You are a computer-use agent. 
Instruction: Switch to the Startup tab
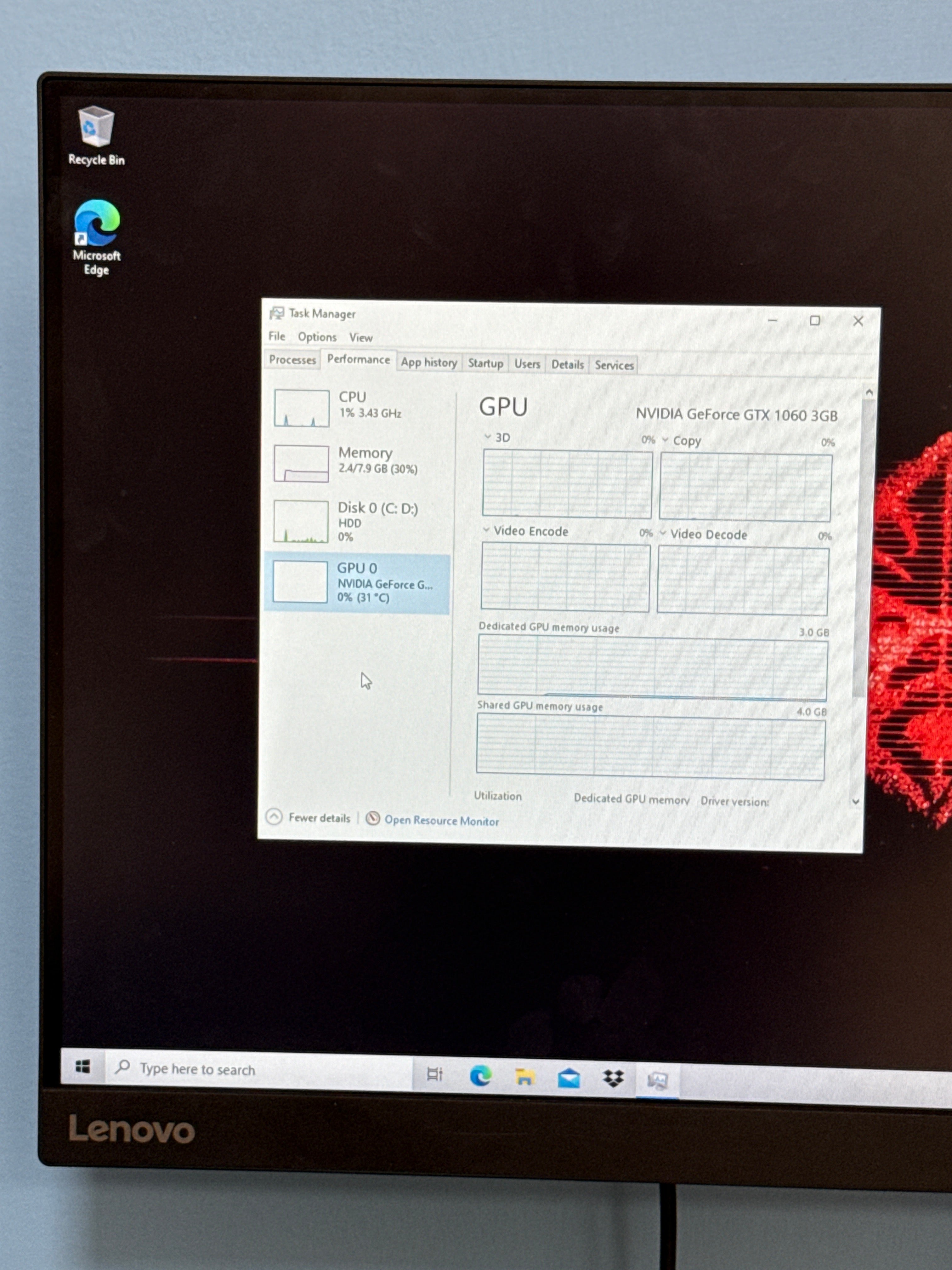(x=485, y=363)
